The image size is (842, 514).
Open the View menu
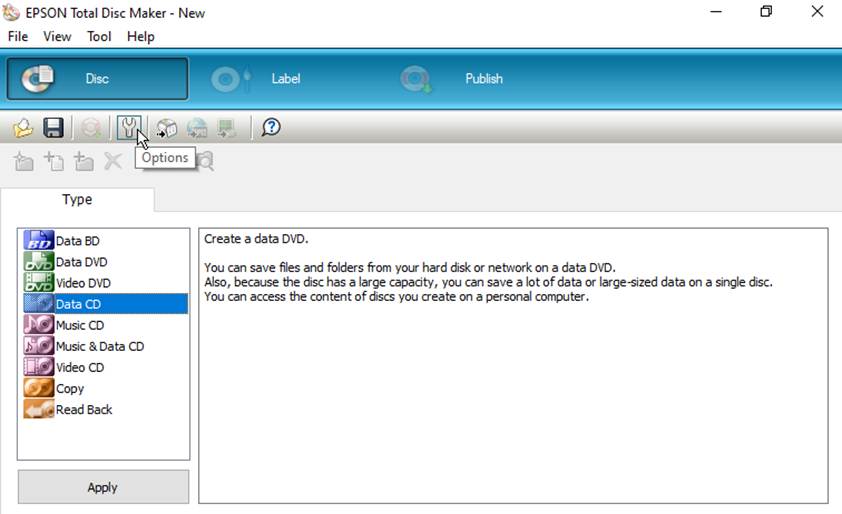pyautogui.click(x=57, y=37)
